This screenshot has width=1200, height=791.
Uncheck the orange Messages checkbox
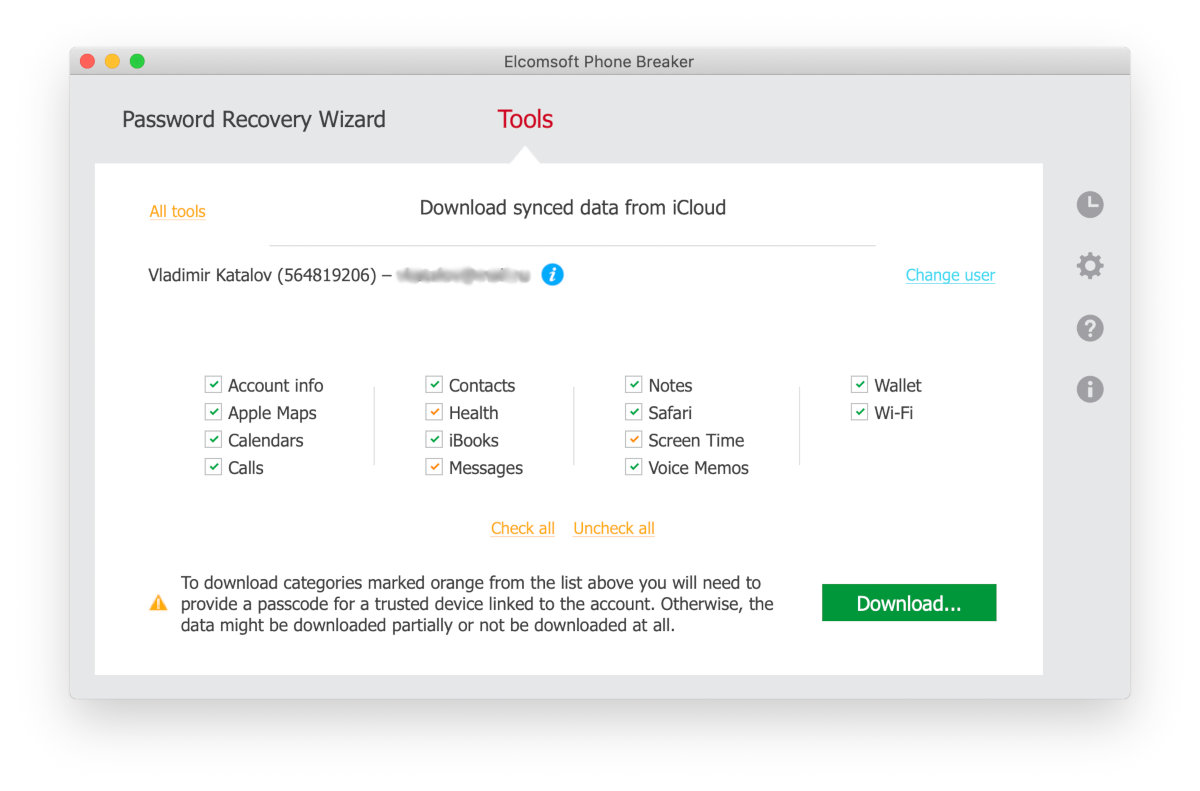434,467
